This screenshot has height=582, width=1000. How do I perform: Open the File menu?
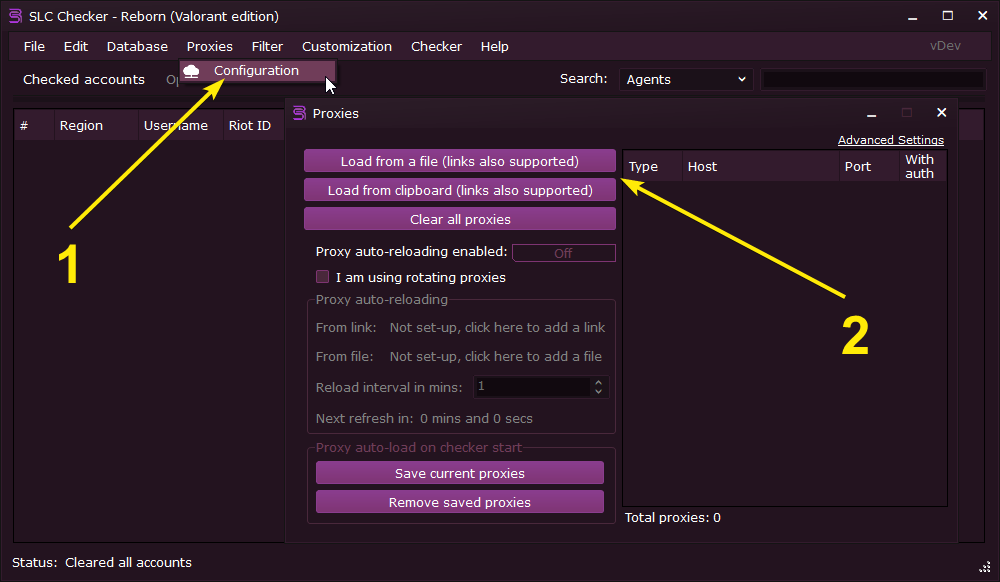(x=34, y=47)
